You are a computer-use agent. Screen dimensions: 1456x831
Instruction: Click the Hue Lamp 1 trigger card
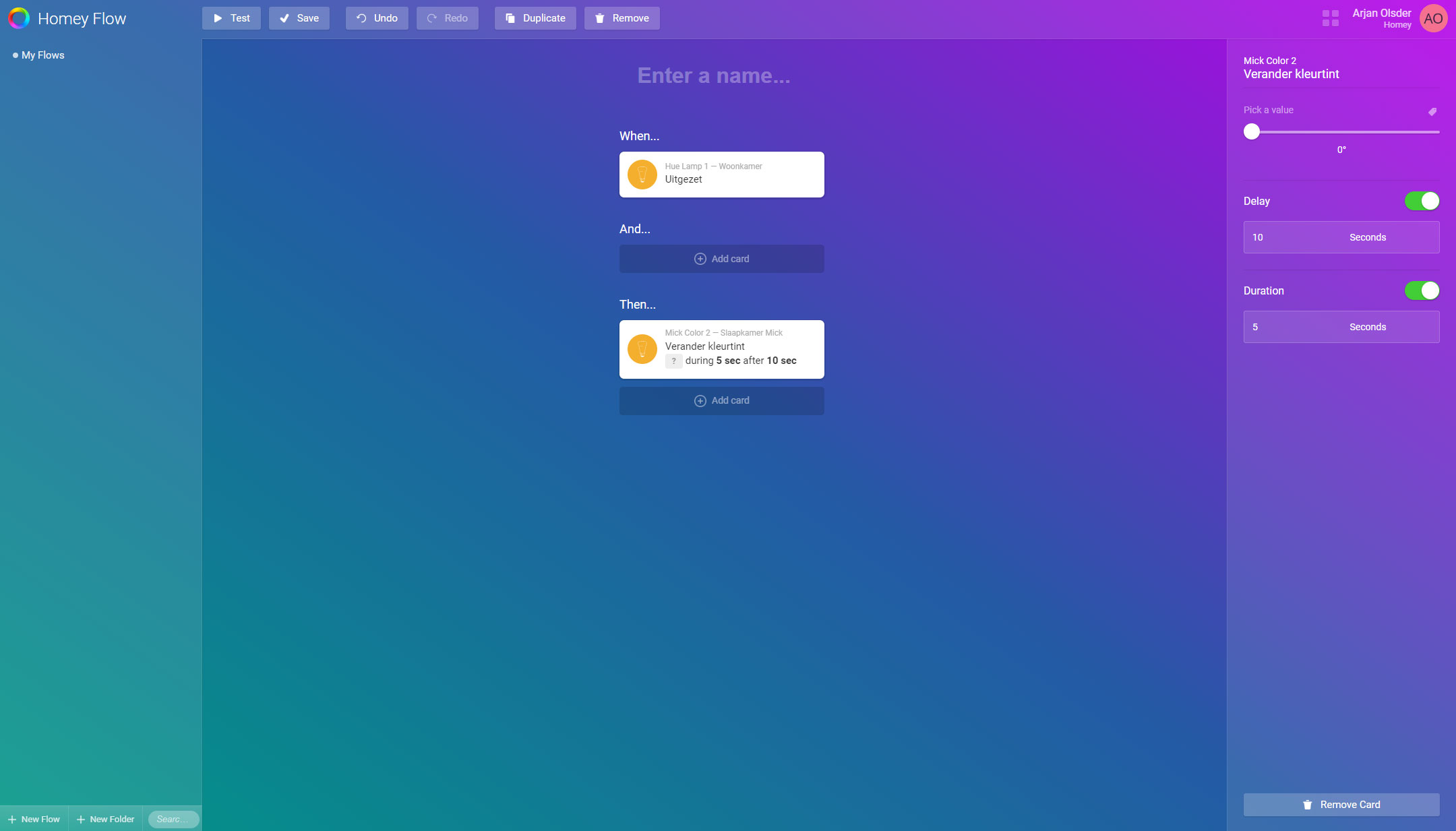(x=722, y=174)
